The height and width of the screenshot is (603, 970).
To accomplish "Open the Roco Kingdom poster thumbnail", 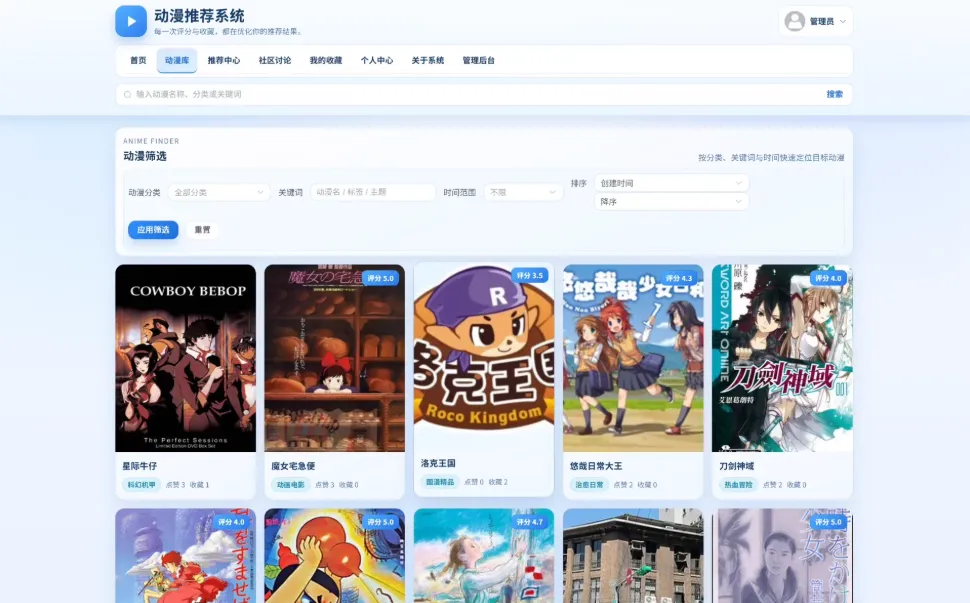I will click(484, 356).
